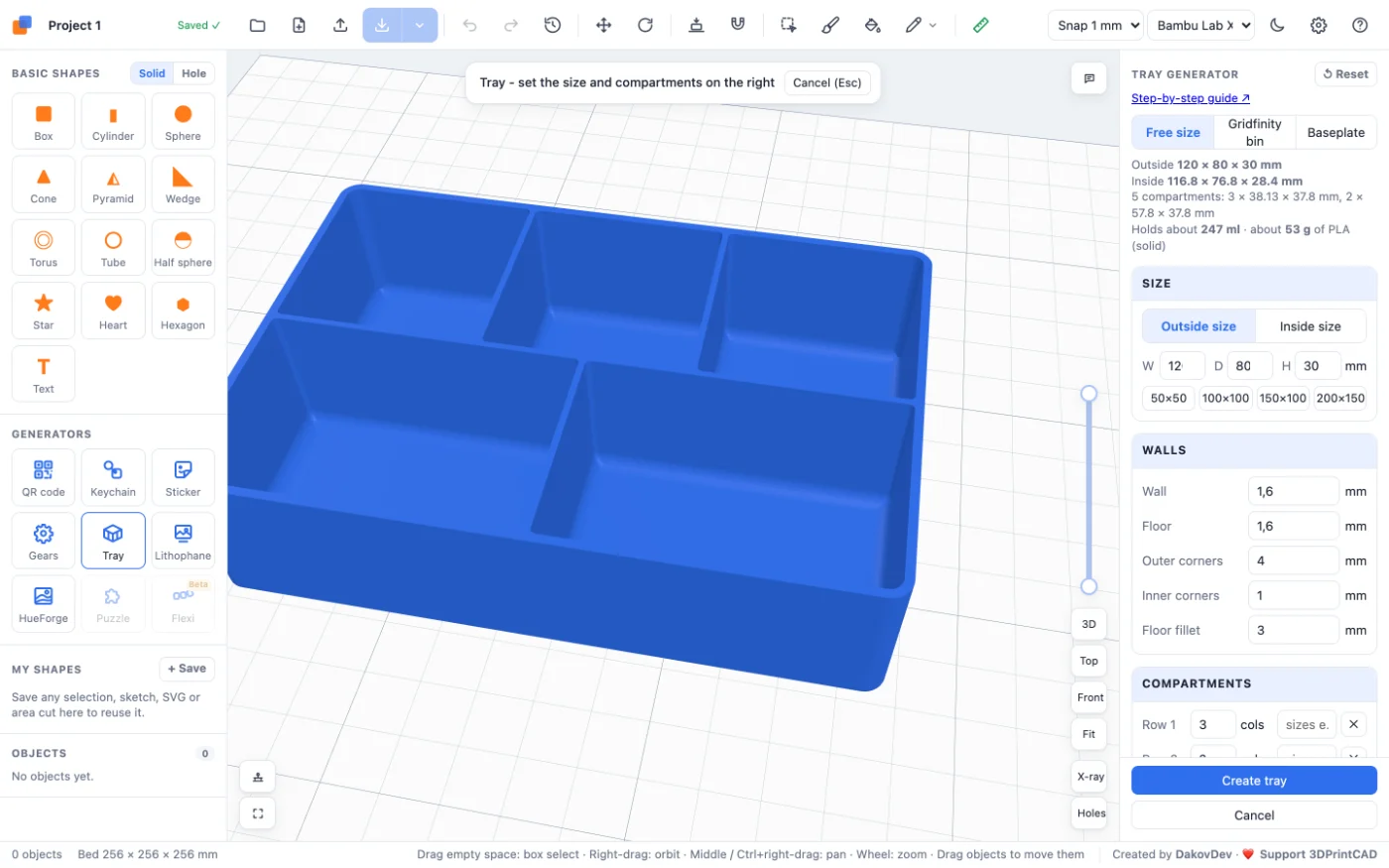Open the Keychain generator
This screenshot has height=868, width=1389.
pyautogui.click(x=113, y=478)
